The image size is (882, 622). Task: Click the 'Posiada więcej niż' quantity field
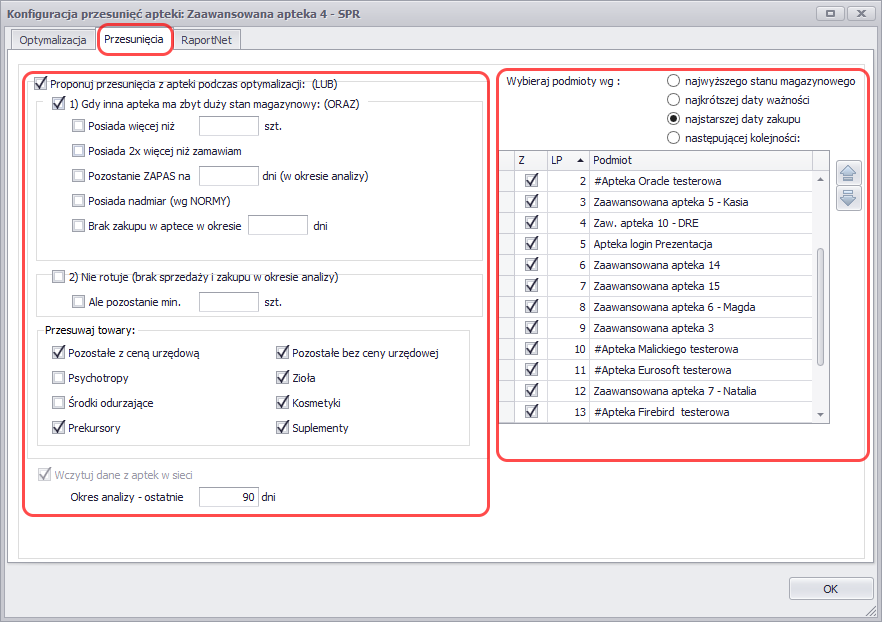tap(229, 126)
